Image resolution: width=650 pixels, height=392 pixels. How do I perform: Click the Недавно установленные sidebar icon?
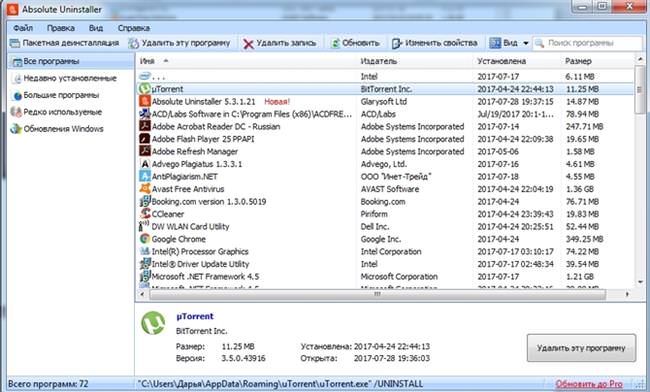17,79
